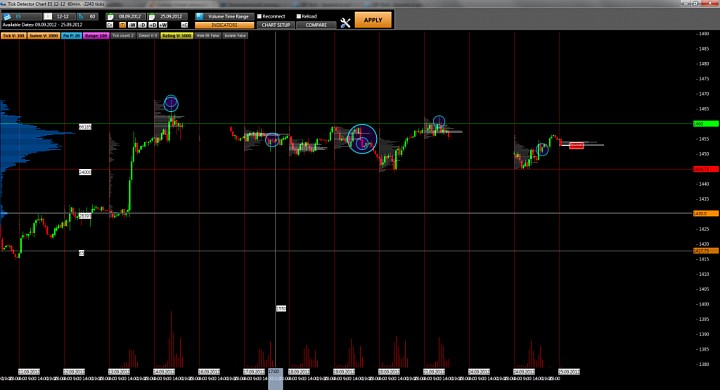Open the wrench and screwdriver settings
The height and width of the screenshot is (390, 720).
345,23
